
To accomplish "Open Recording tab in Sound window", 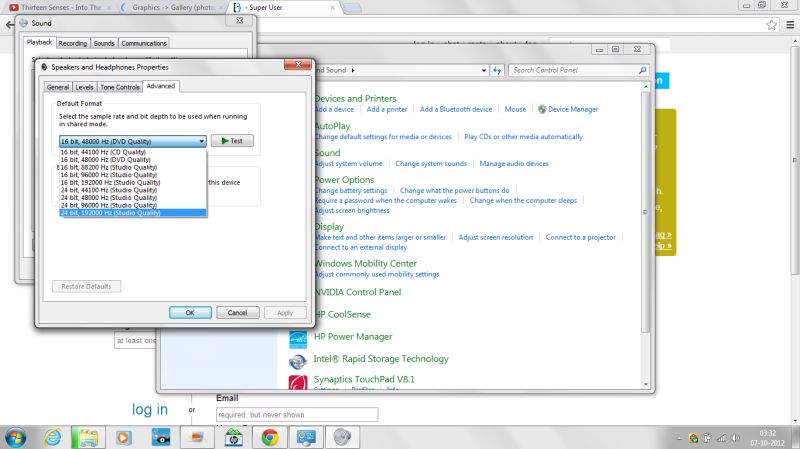I will (x=72, y=43).
